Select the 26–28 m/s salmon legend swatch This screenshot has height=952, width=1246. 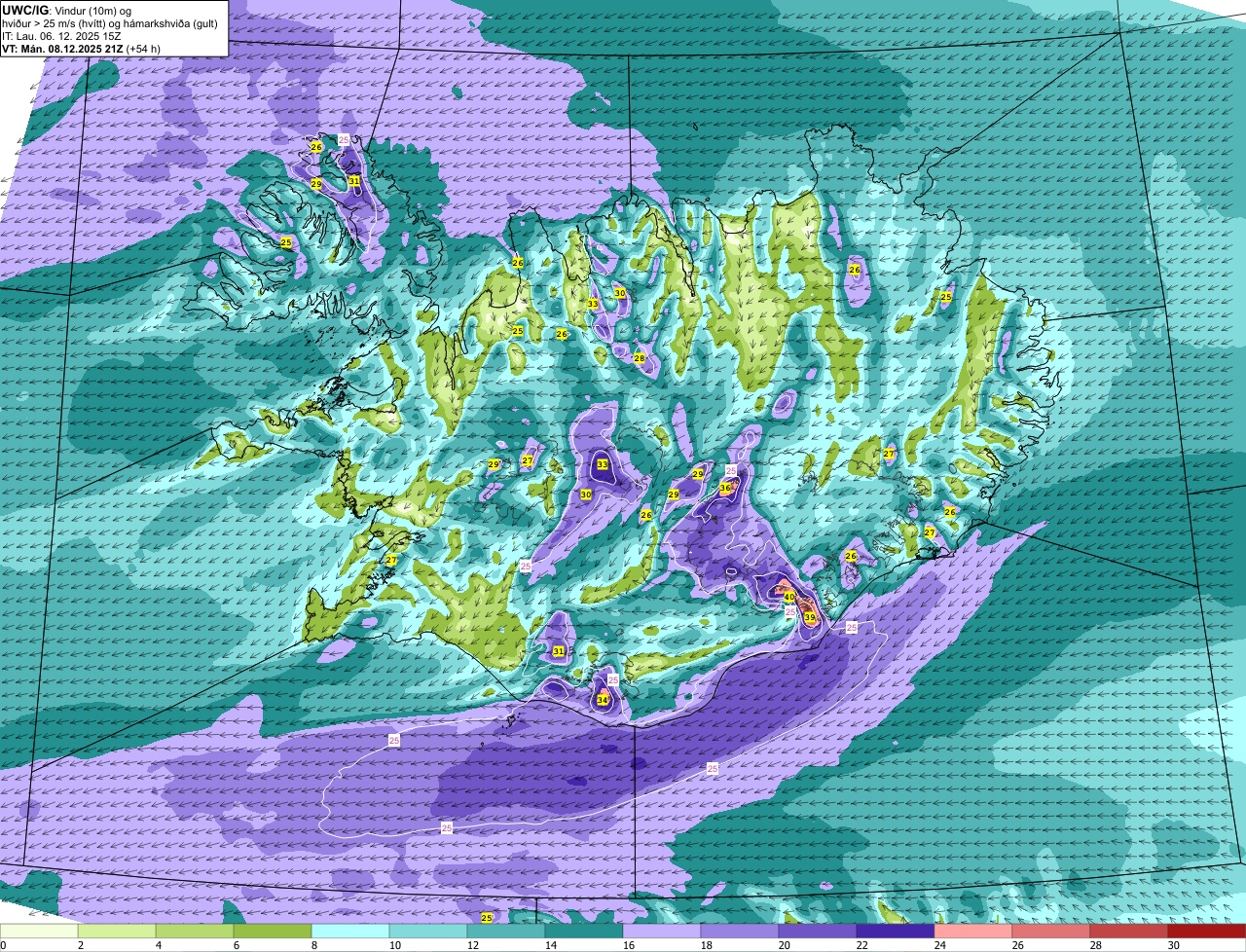click(x=1051, y=932)
